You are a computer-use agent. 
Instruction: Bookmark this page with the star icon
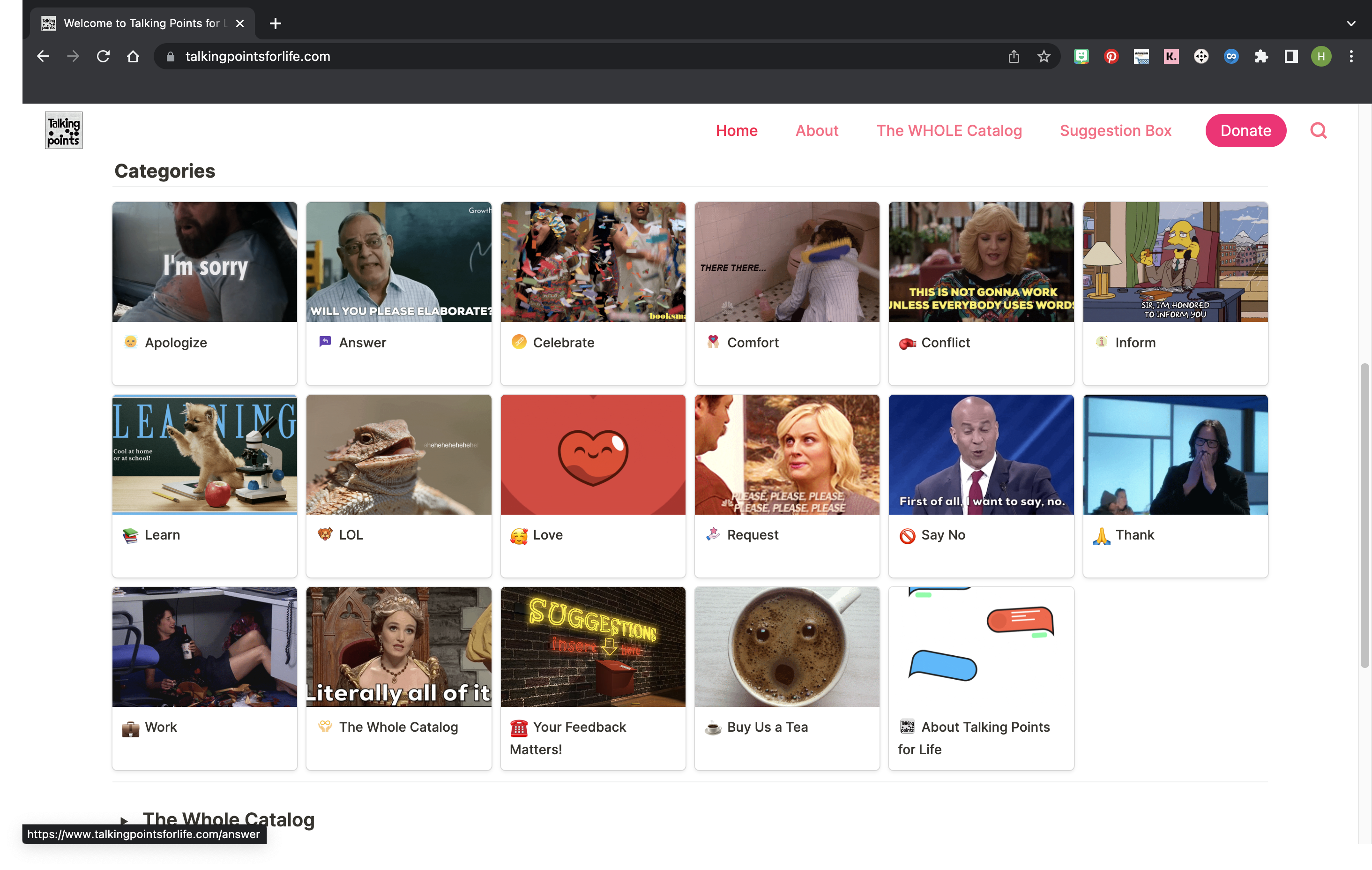click(1043, 56)
